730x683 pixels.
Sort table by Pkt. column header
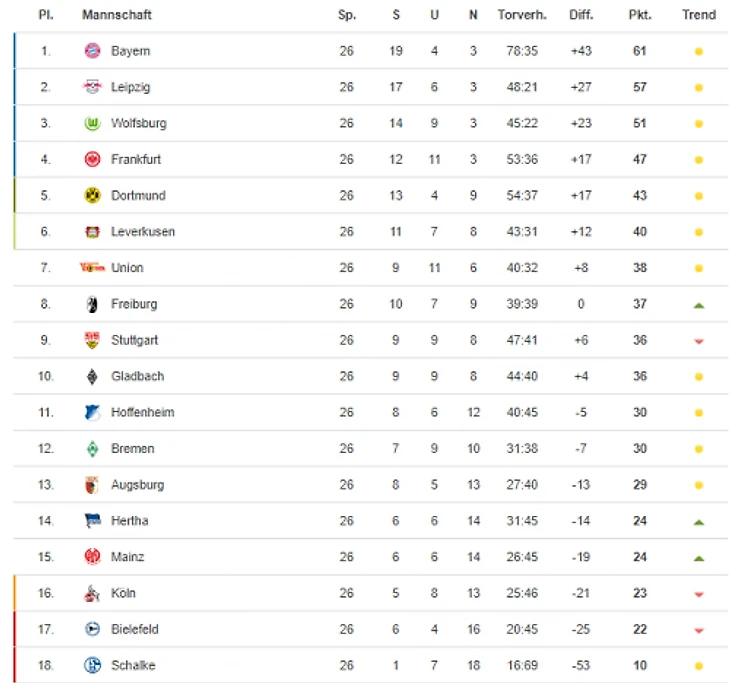pyautogui.click(x=640, y=15)
